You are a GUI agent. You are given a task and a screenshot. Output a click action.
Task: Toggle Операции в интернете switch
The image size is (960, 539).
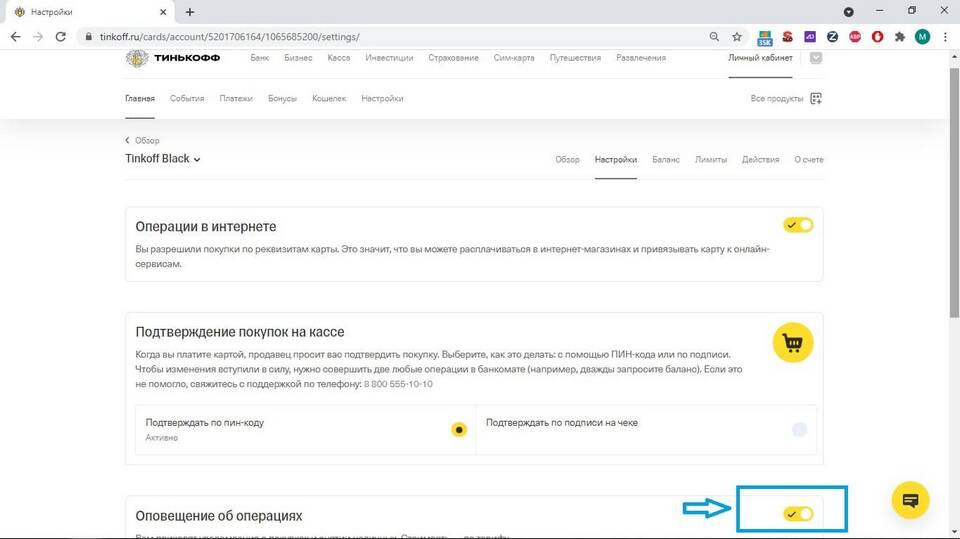coord(798,225)
